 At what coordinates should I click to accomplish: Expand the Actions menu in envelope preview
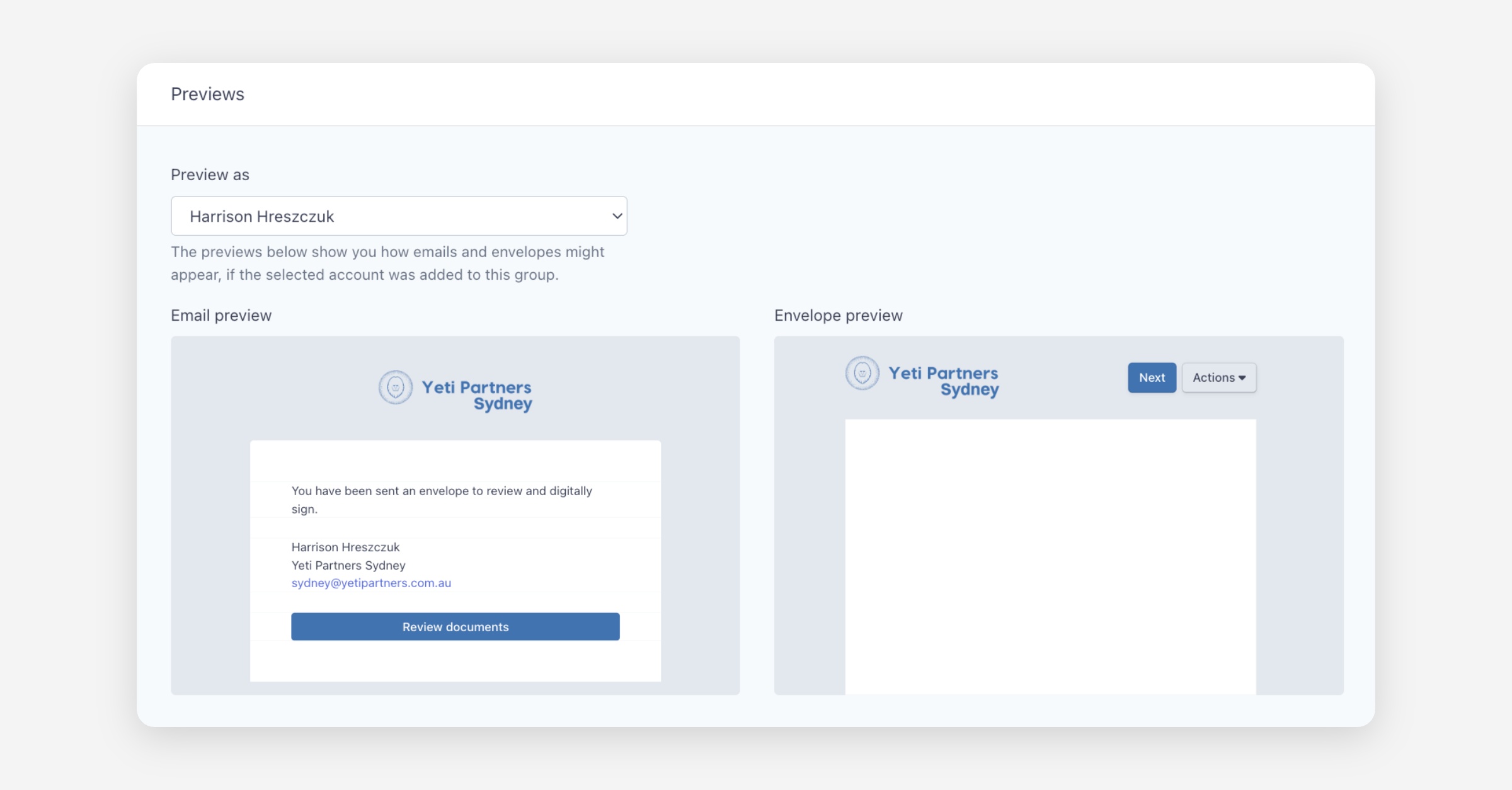tap(1218, 377)
